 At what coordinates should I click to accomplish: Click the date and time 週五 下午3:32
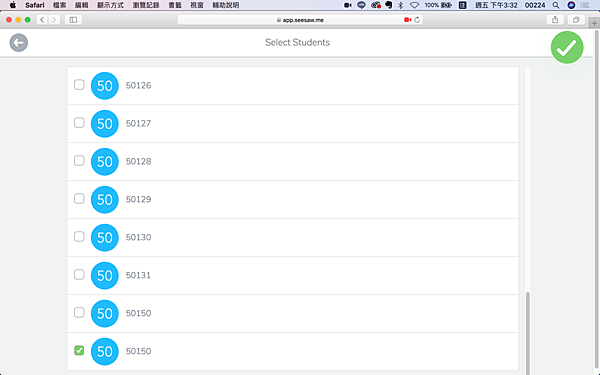coord(496,5)
